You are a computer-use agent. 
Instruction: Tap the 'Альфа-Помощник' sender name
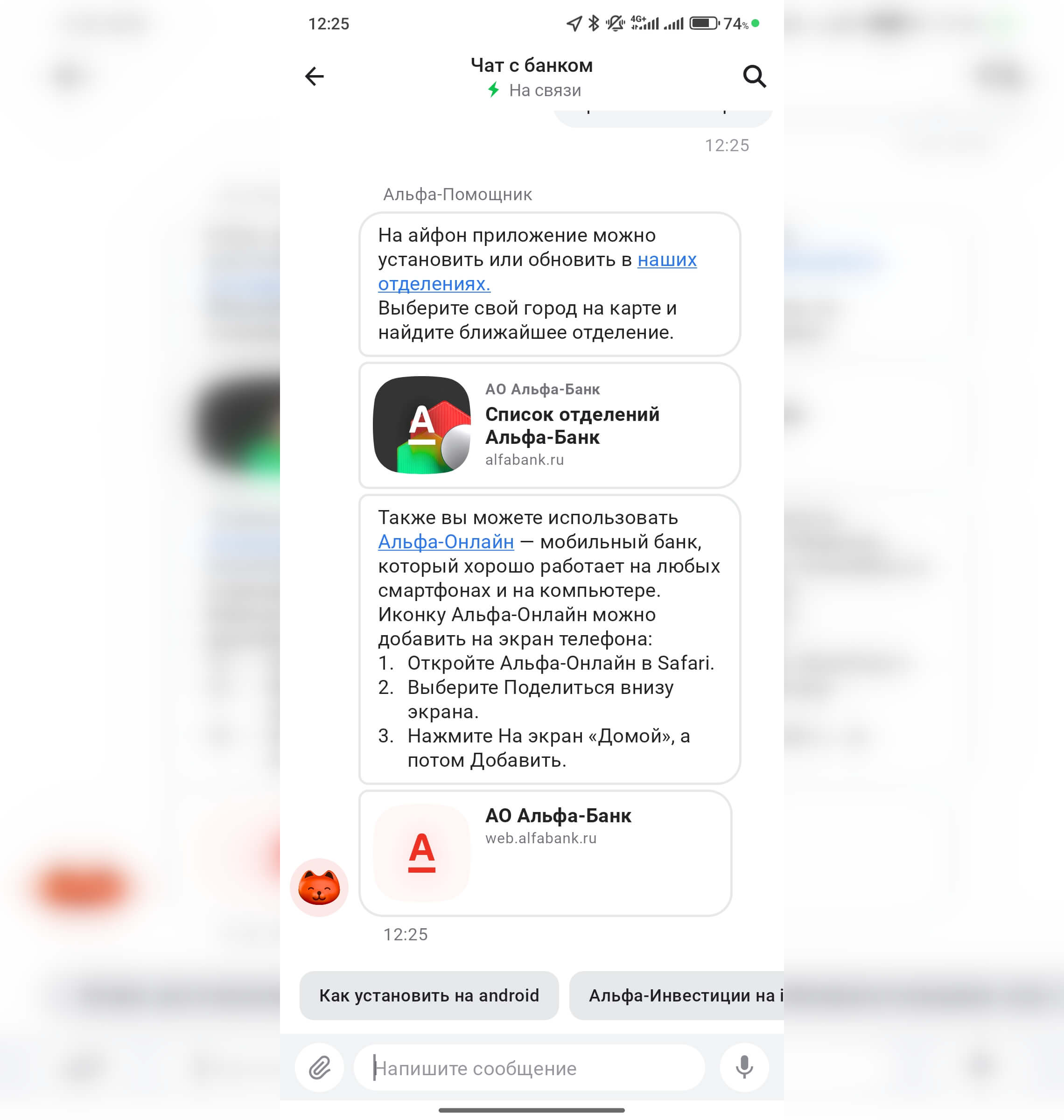(x=458, y=195)
